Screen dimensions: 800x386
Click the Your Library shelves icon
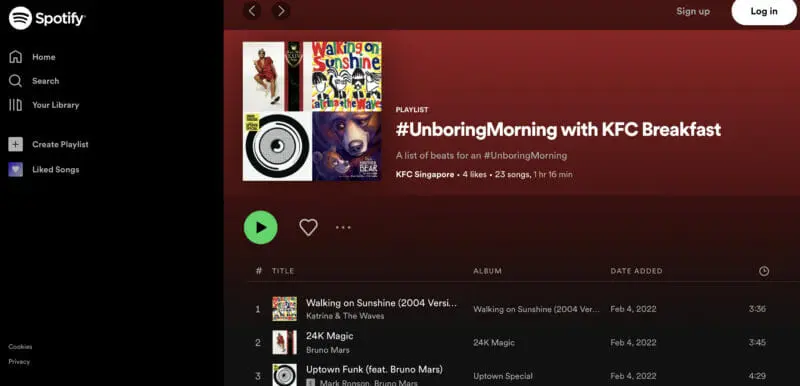point(15,105)
